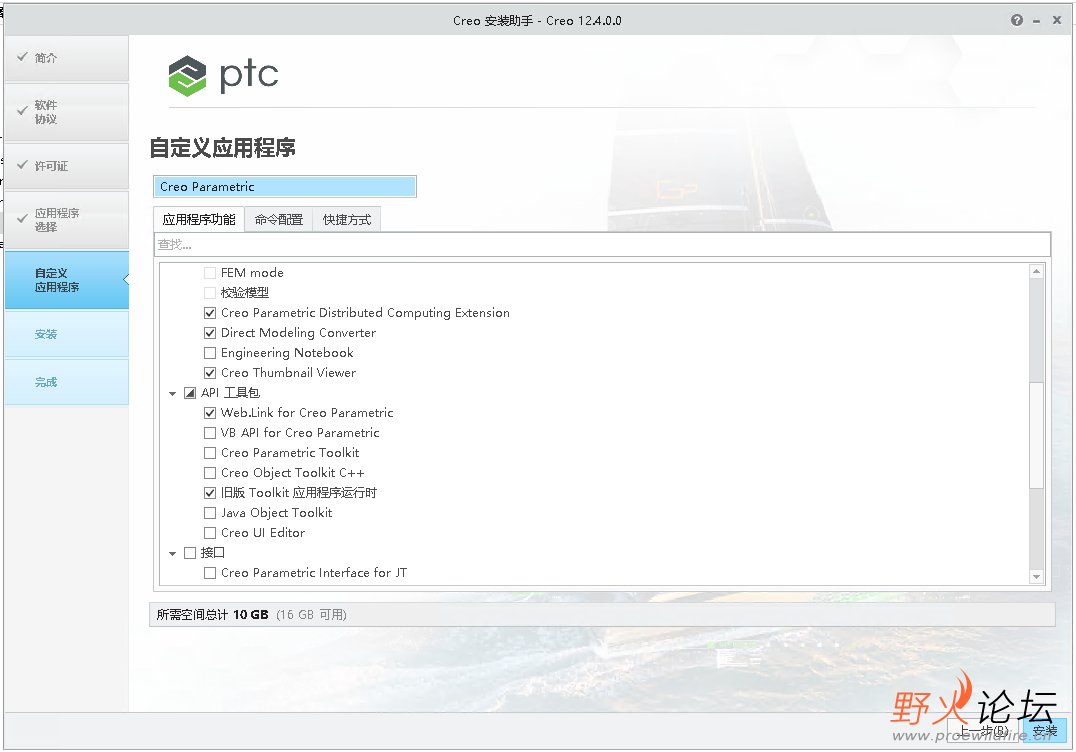Uncheck Creo Parametric Distributed Computing Extension
Image resolution: width=1076 pixels, height=752 pixels.
(210, 313)
